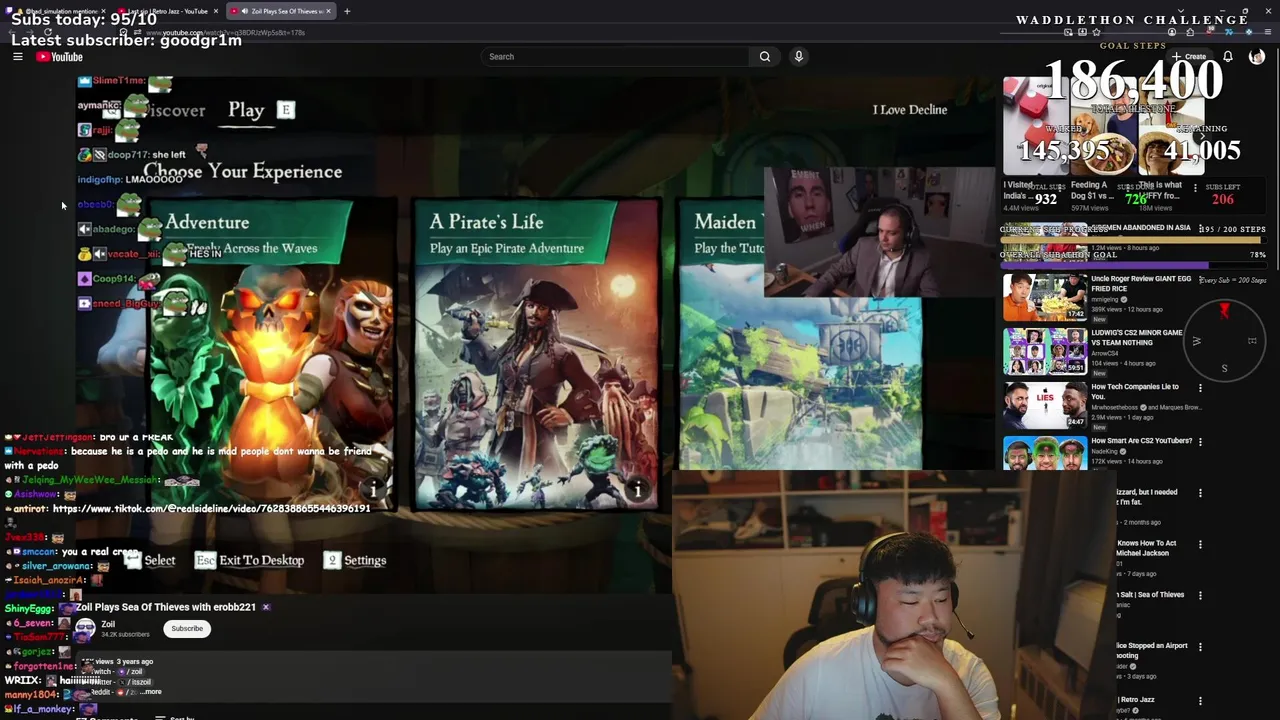Expand the video description with '...more'
This screenshot has width=1280, height=720.
coord(150,692)
